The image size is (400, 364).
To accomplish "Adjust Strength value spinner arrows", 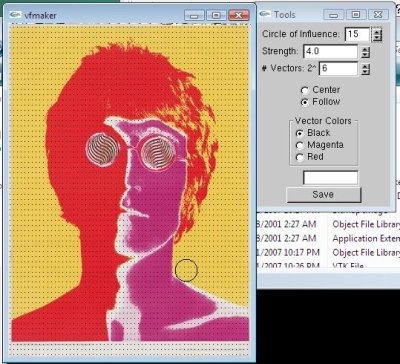I will tap(366, 52).
